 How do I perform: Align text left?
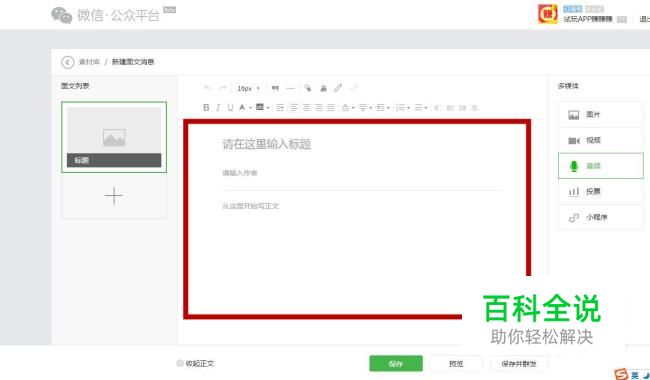point(294,108)
